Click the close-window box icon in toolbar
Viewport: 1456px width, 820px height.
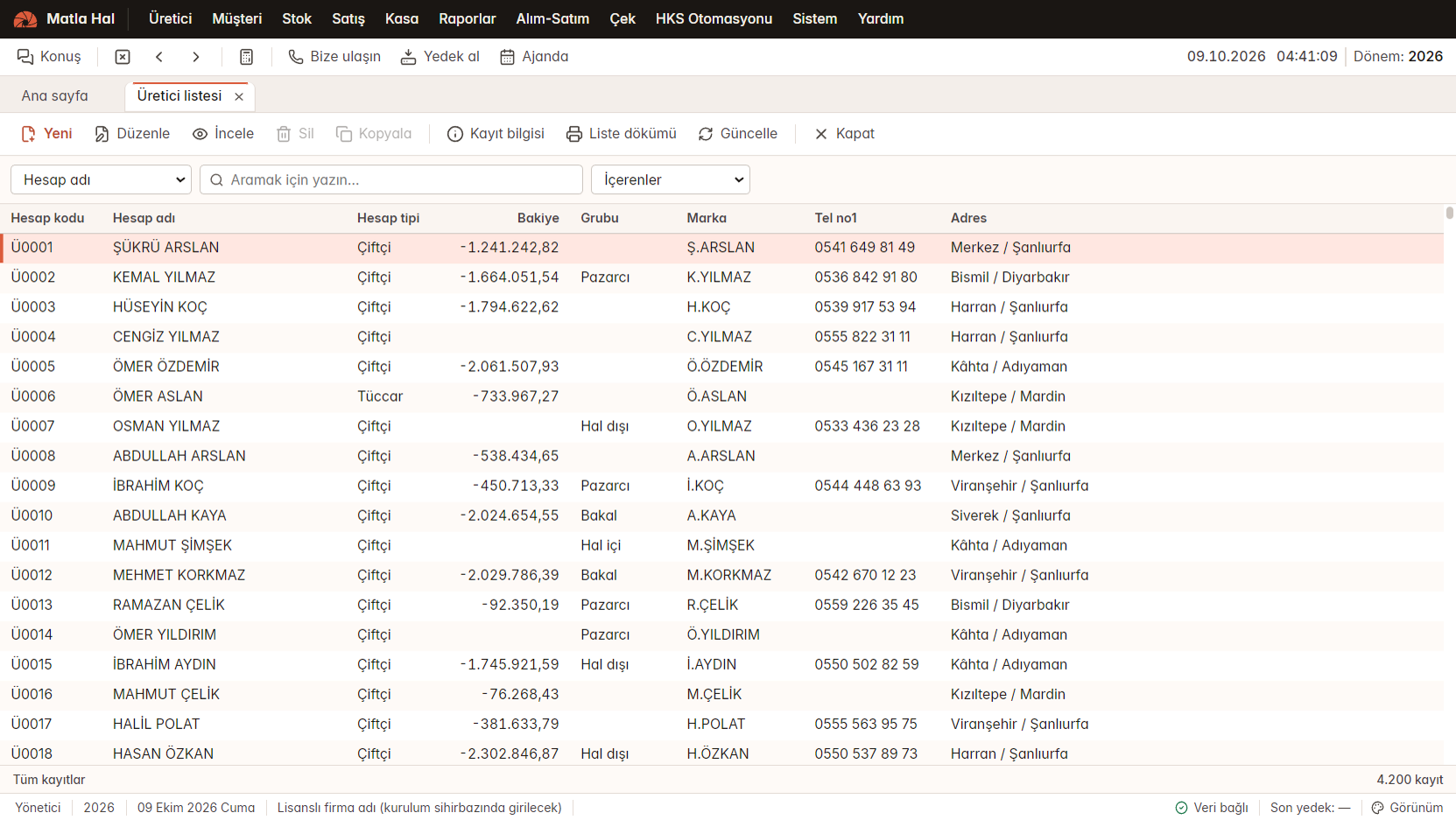click(123, 57)
